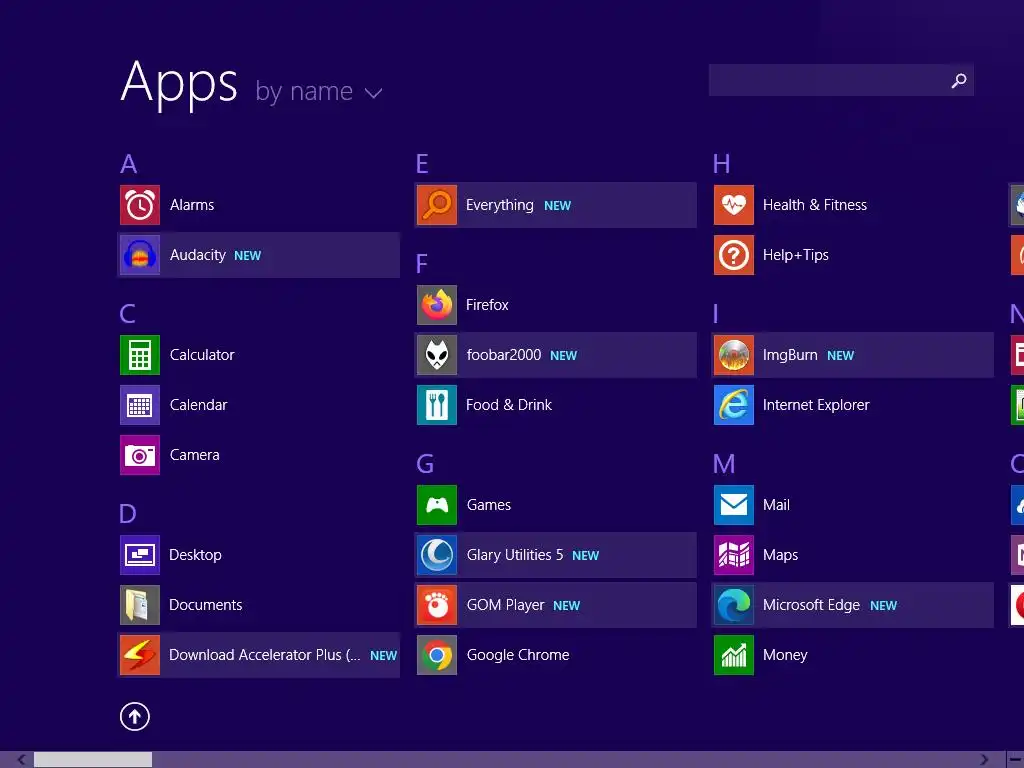Click the 'Money' app name
The width and height of the screenshot is (1024, 768).
(785, 655)
